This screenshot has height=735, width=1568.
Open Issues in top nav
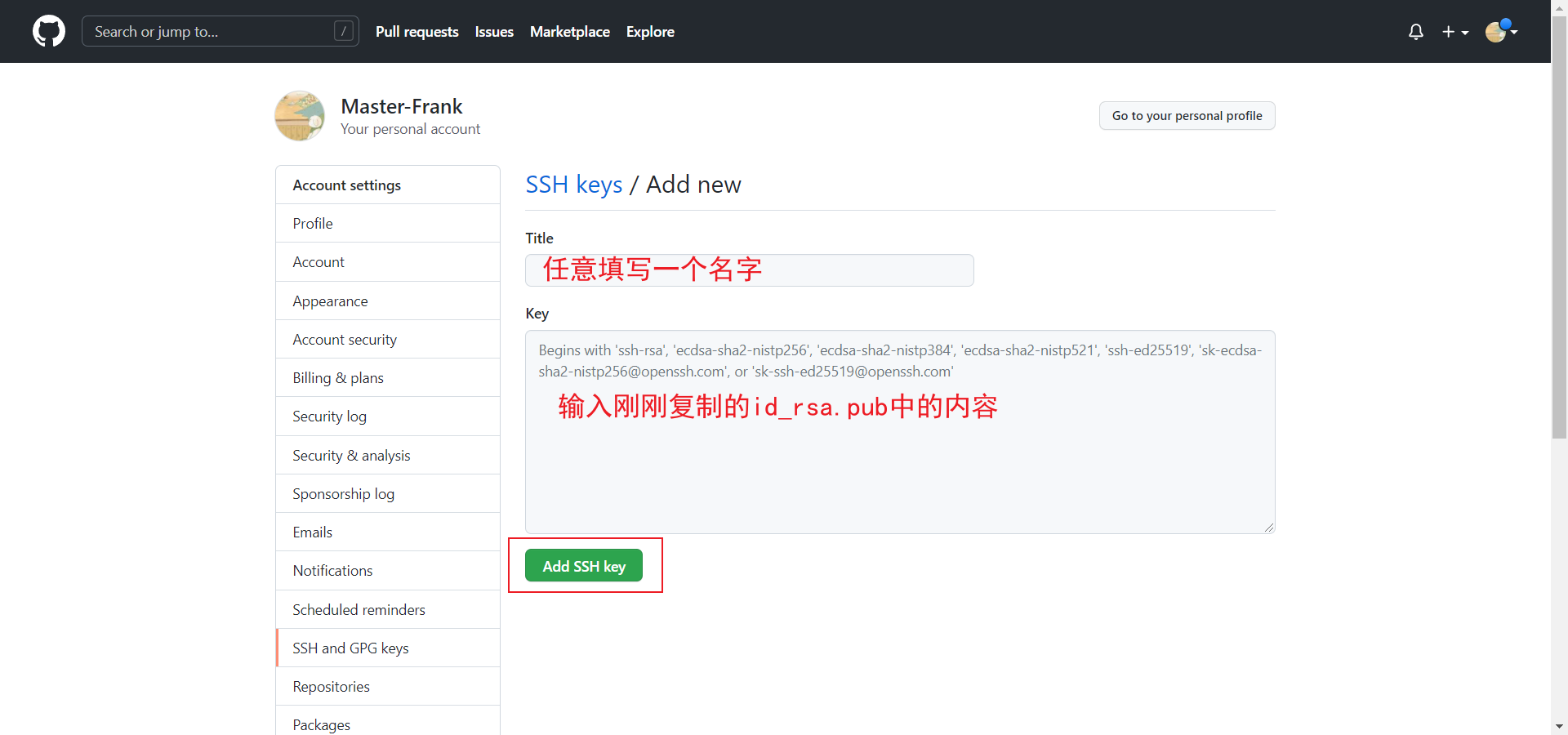(x=494, y=32)
